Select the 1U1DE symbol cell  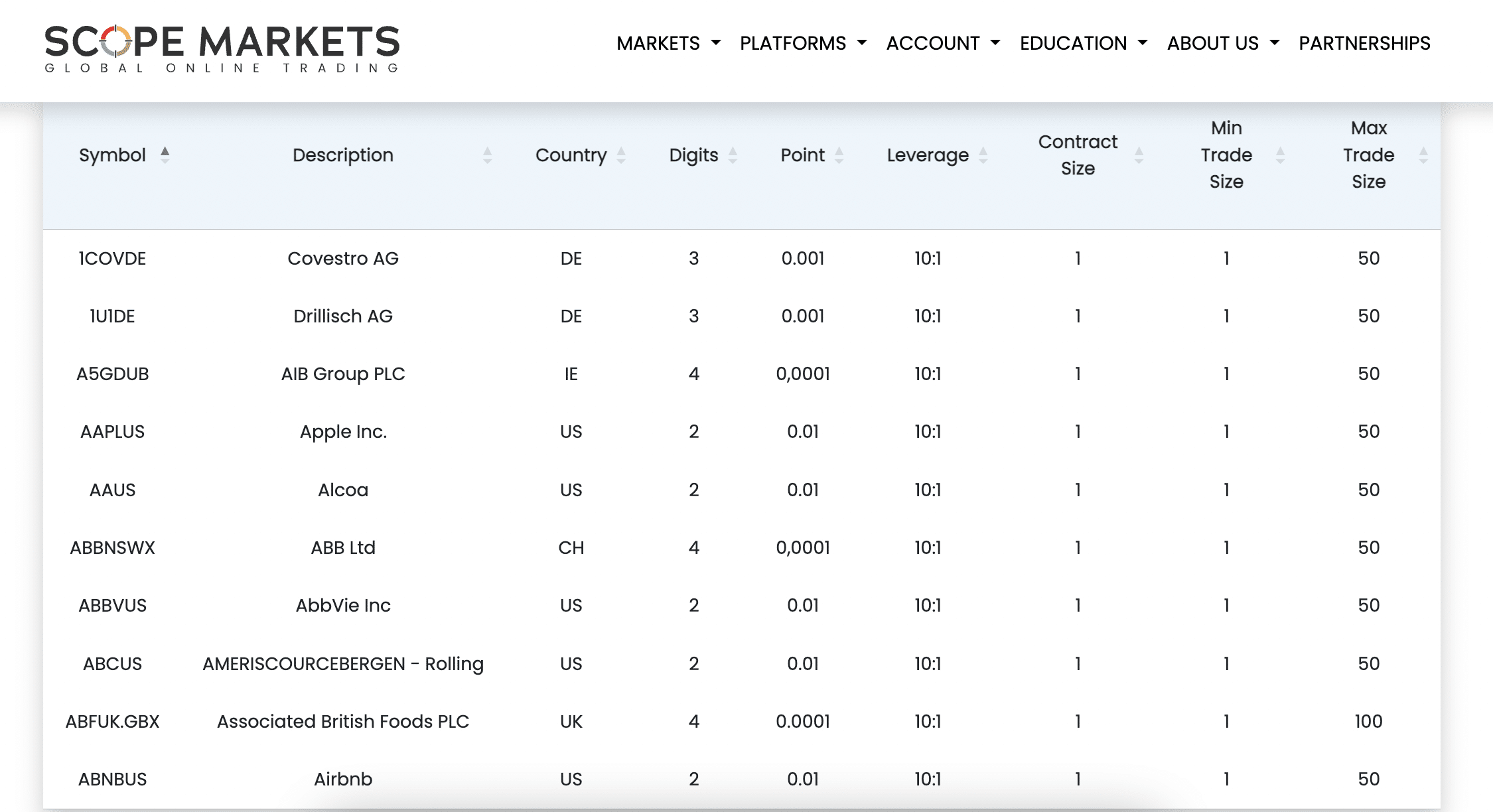[112, 316]
